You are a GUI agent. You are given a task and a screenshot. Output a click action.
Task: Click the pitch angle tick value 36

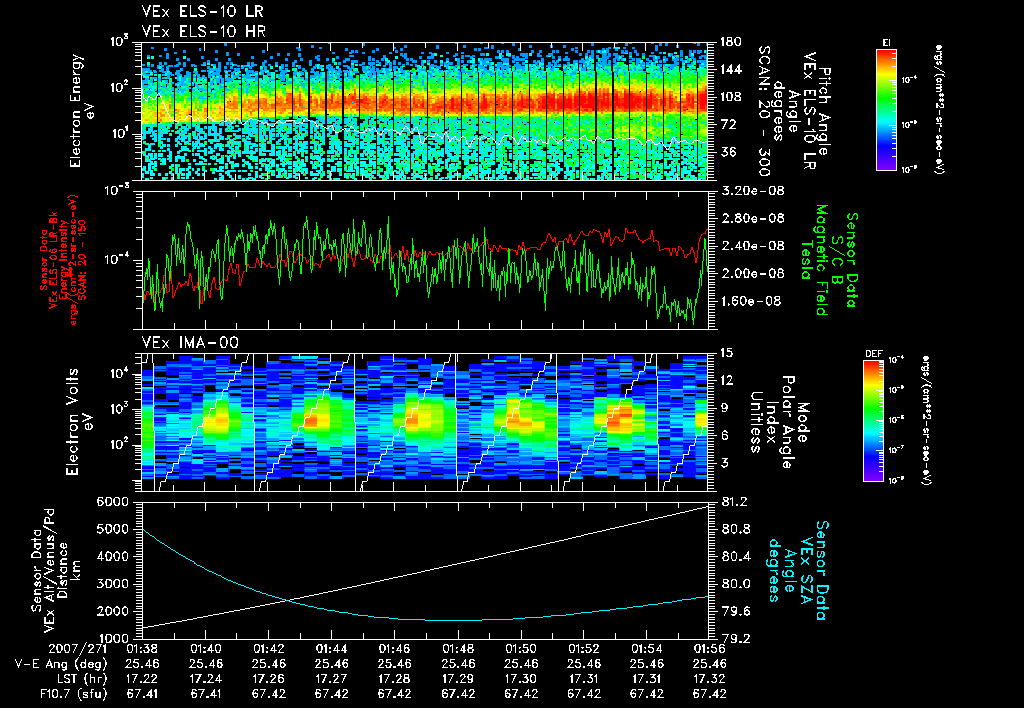click(x=728, y=152)
